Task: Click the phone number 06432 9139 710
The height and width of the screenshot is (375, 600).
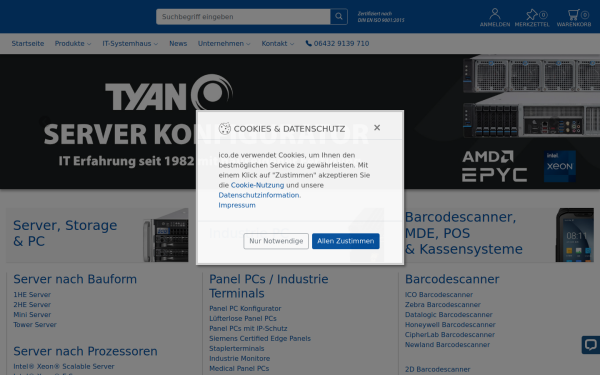Action: click(x=337, y=44)
